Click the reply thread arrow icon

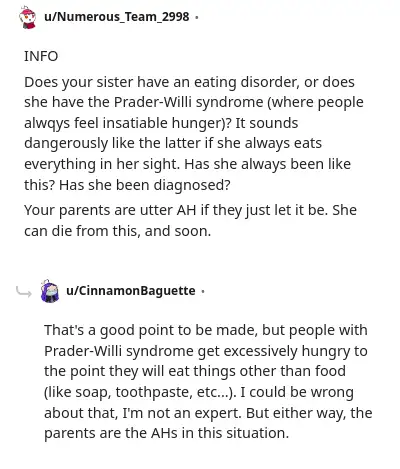tap(24, 292)
